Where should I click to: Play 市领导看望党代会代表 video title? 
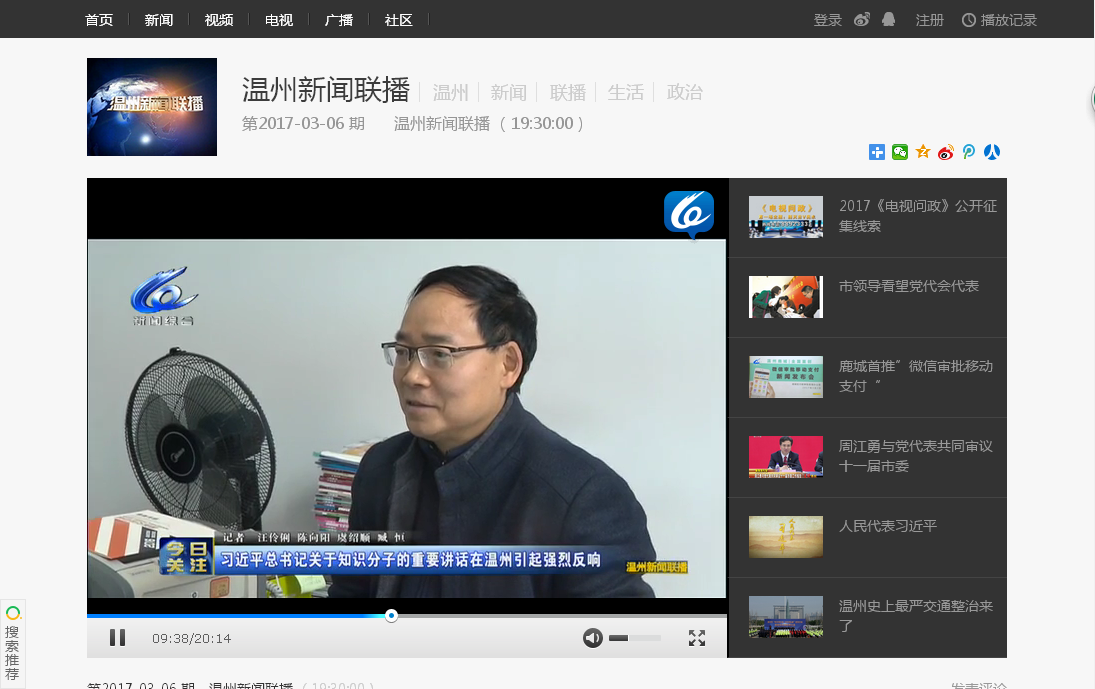click(x=909, y=286)
